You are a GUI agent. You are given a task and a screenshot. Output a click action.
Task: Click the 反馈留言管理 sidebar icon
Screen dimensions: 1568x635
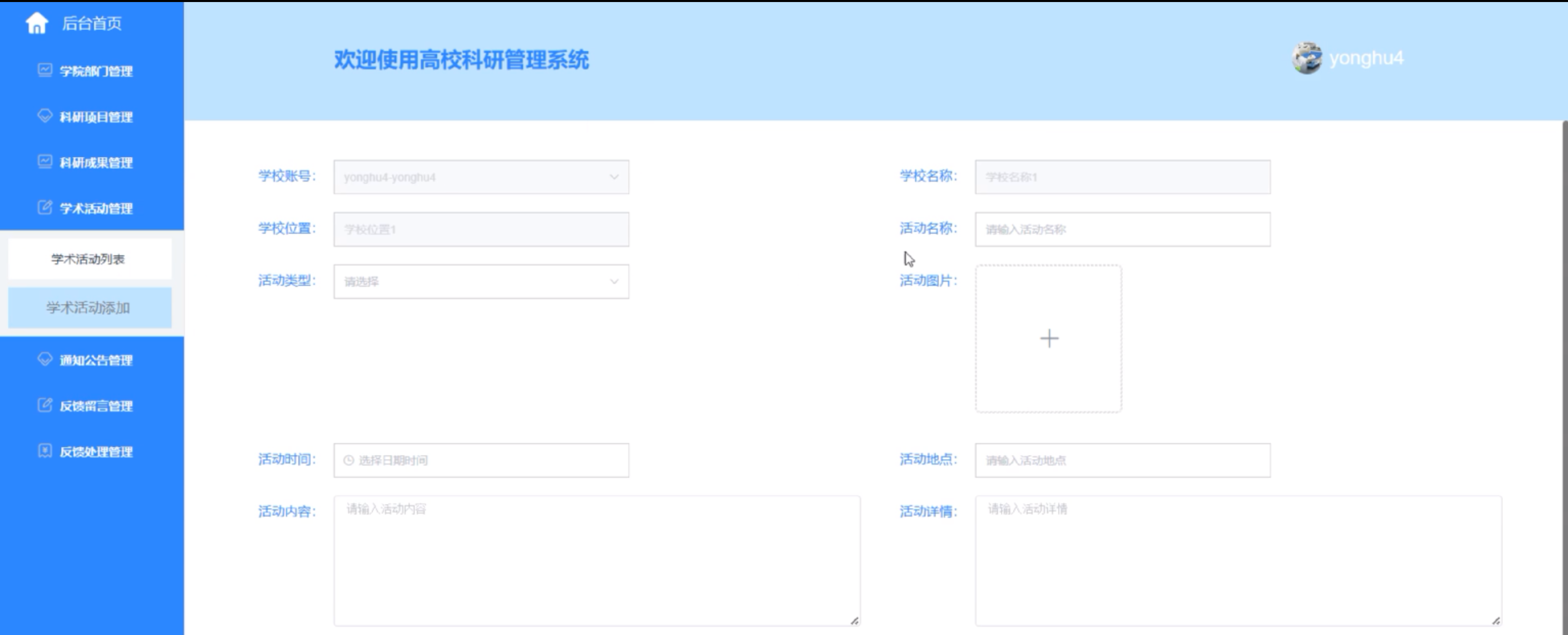click(x=44, y=404)
